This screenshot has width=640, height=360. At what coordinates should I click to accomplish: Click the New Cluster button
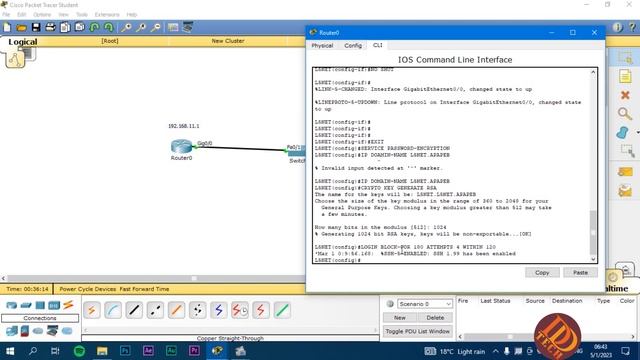tap(228, 41)
